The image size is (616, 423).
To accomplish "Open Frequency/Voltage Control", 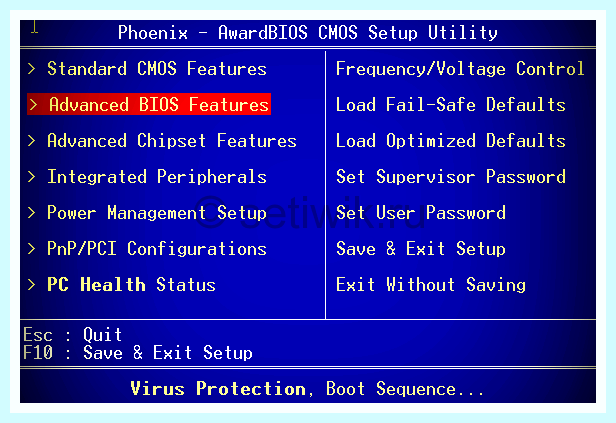I will click(x=460, y=69).
